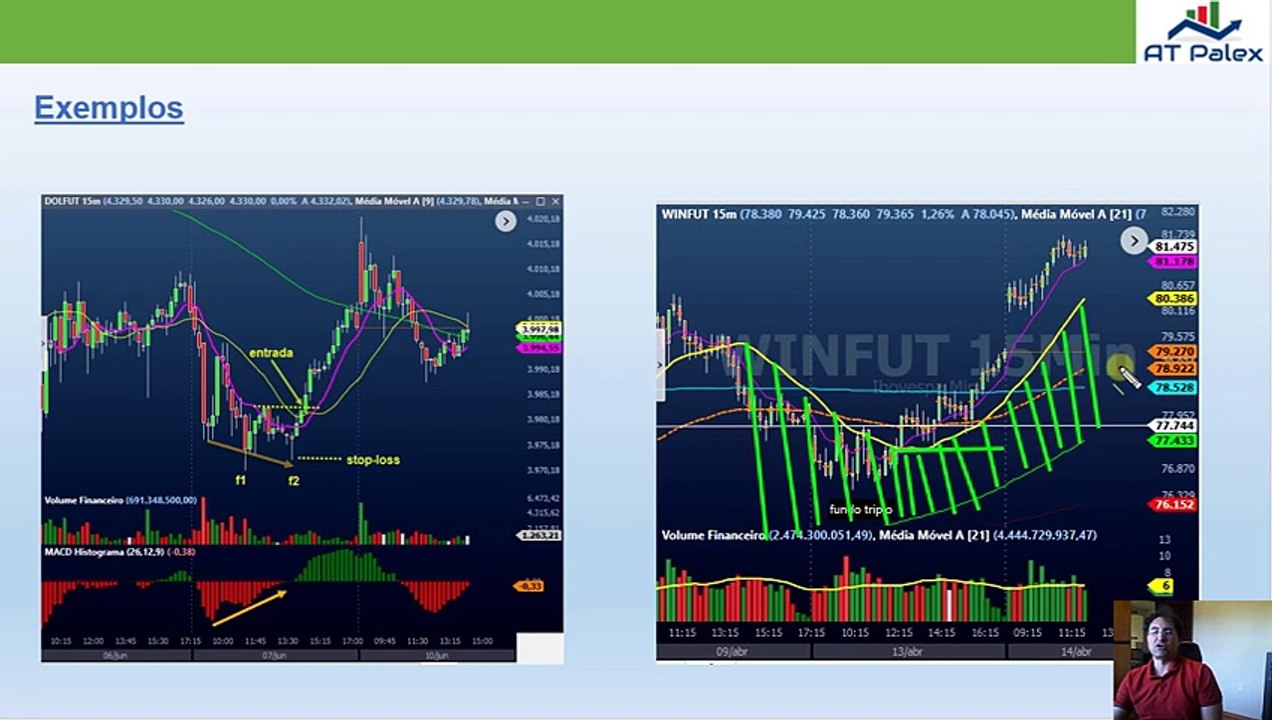Click WINFUT Volume Financeiro panel label
The image size is (1272, 720).
(x=714, y=536)
